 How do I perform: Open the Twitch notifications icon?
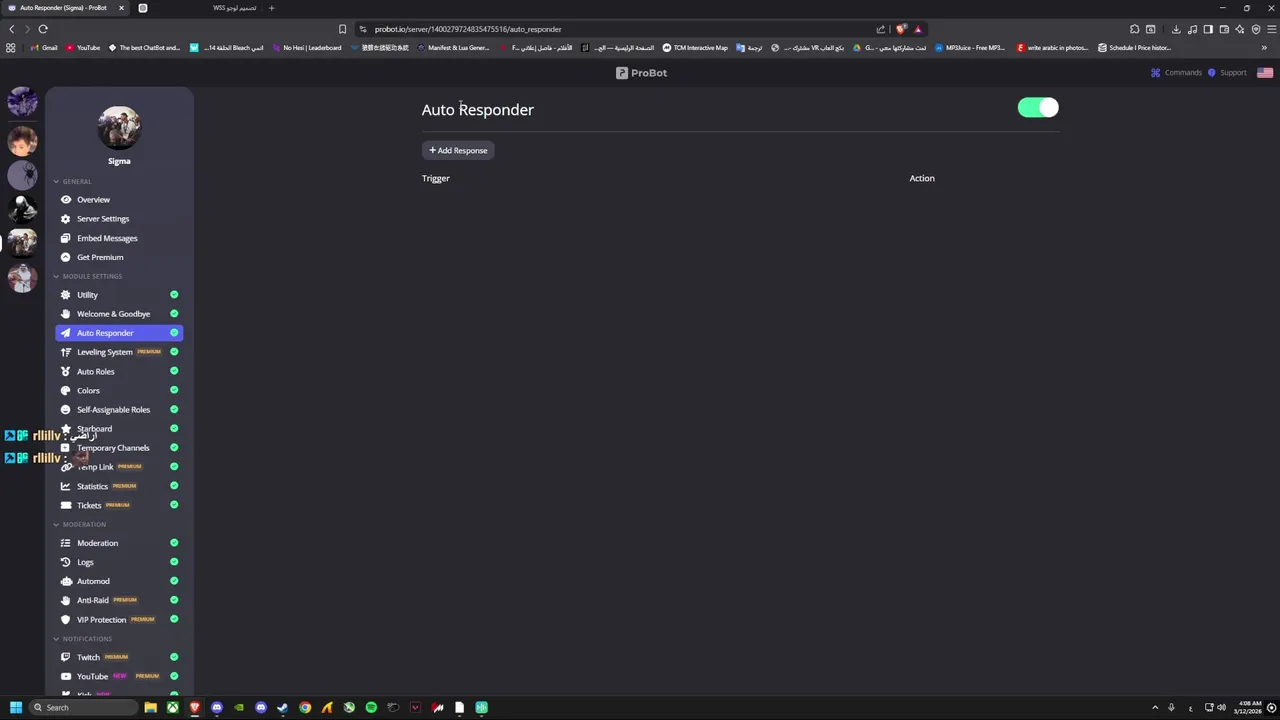click(x=66, y=657)
